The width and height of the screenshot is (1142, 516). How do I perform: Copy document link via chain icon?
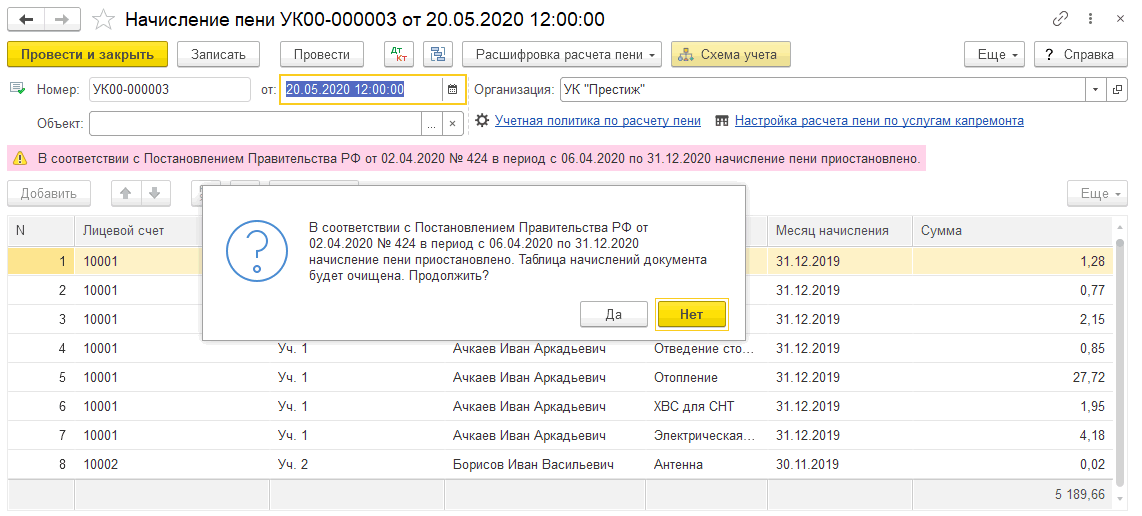pyautogui.click(x=1060, y=19)
